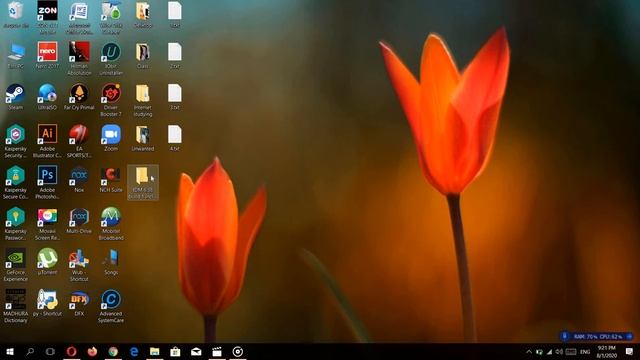Select the Nox Multi-Drive shortcut
This screenshot has height=360, width=640.
pos(79,221)
